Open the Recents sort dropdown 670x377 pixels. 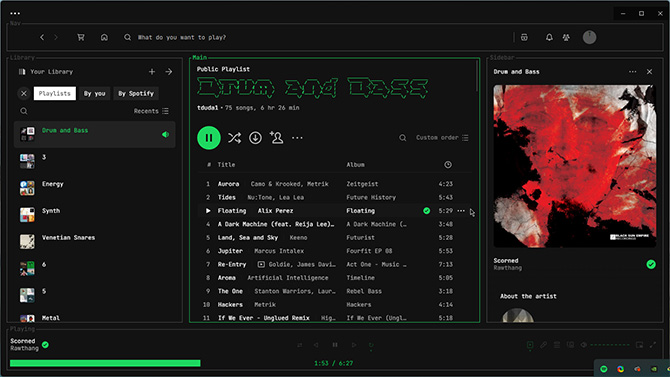click(x=151, y=111)
